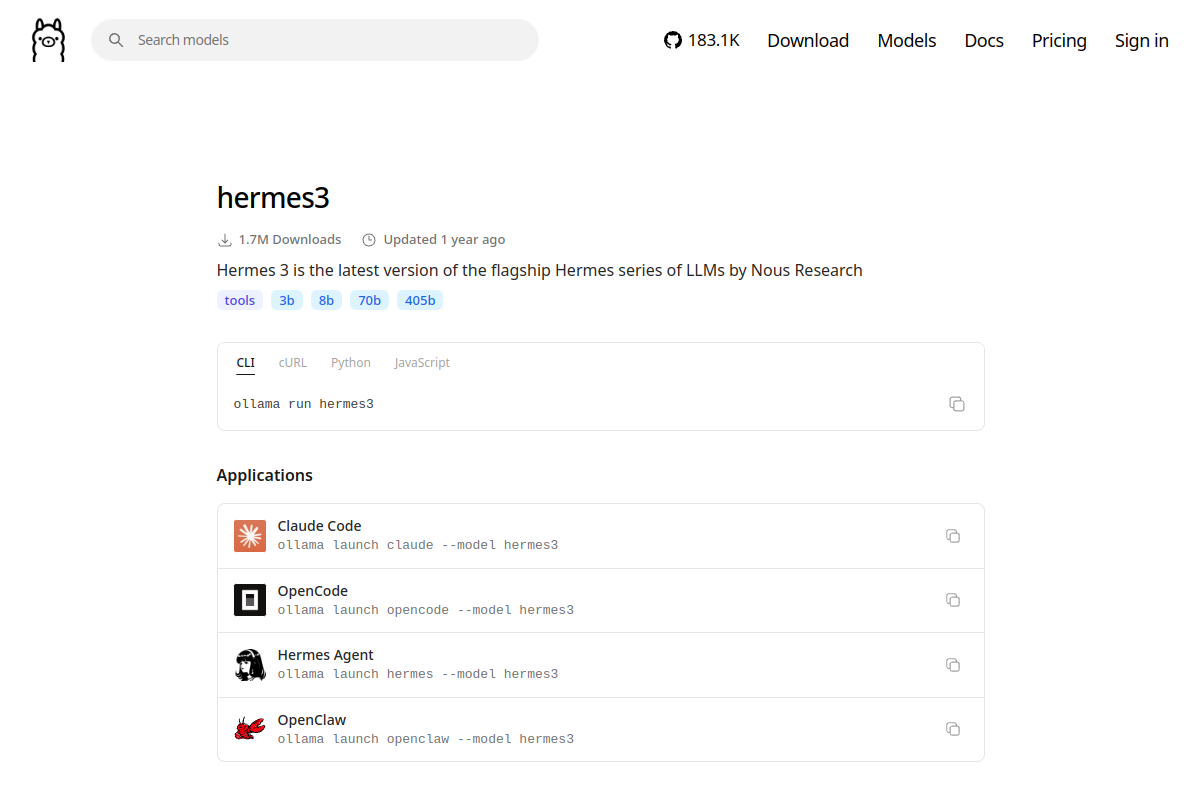1200x800 pixels.
Task: Click the updated clock icon
Action: point(369,240)
